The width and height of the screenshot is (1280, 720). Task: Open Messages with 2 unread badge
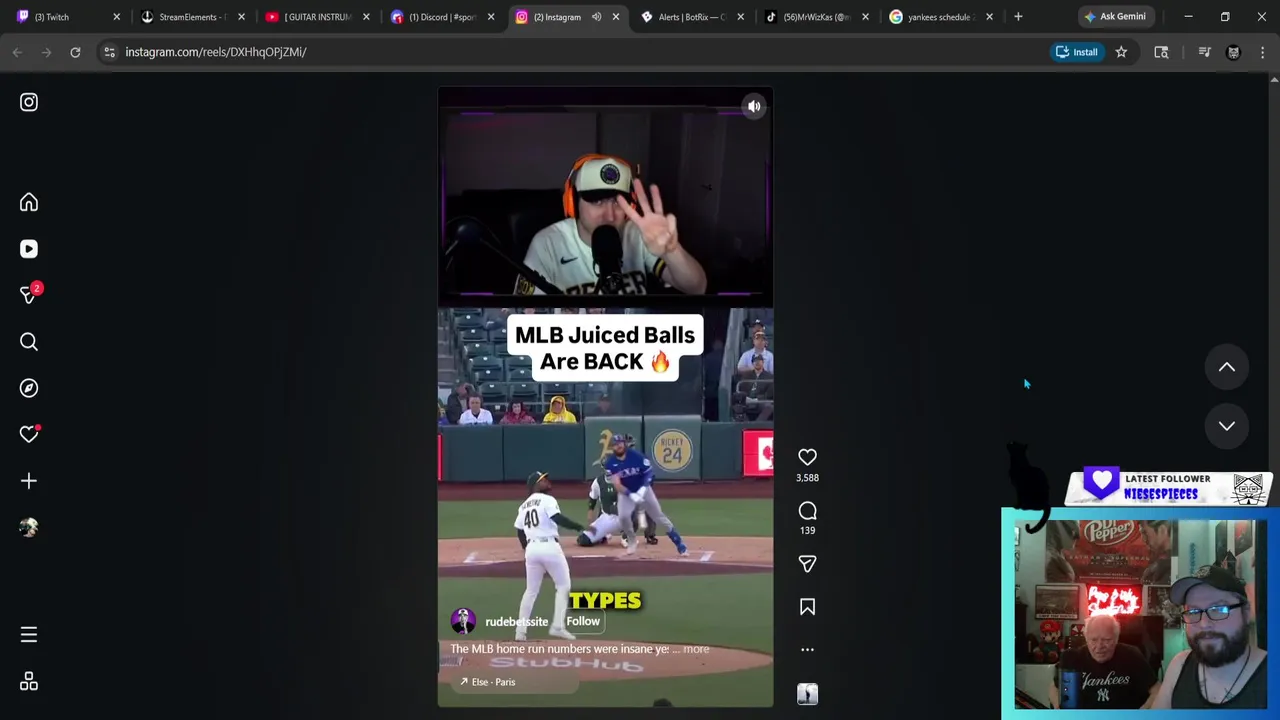tap(29, 294)
